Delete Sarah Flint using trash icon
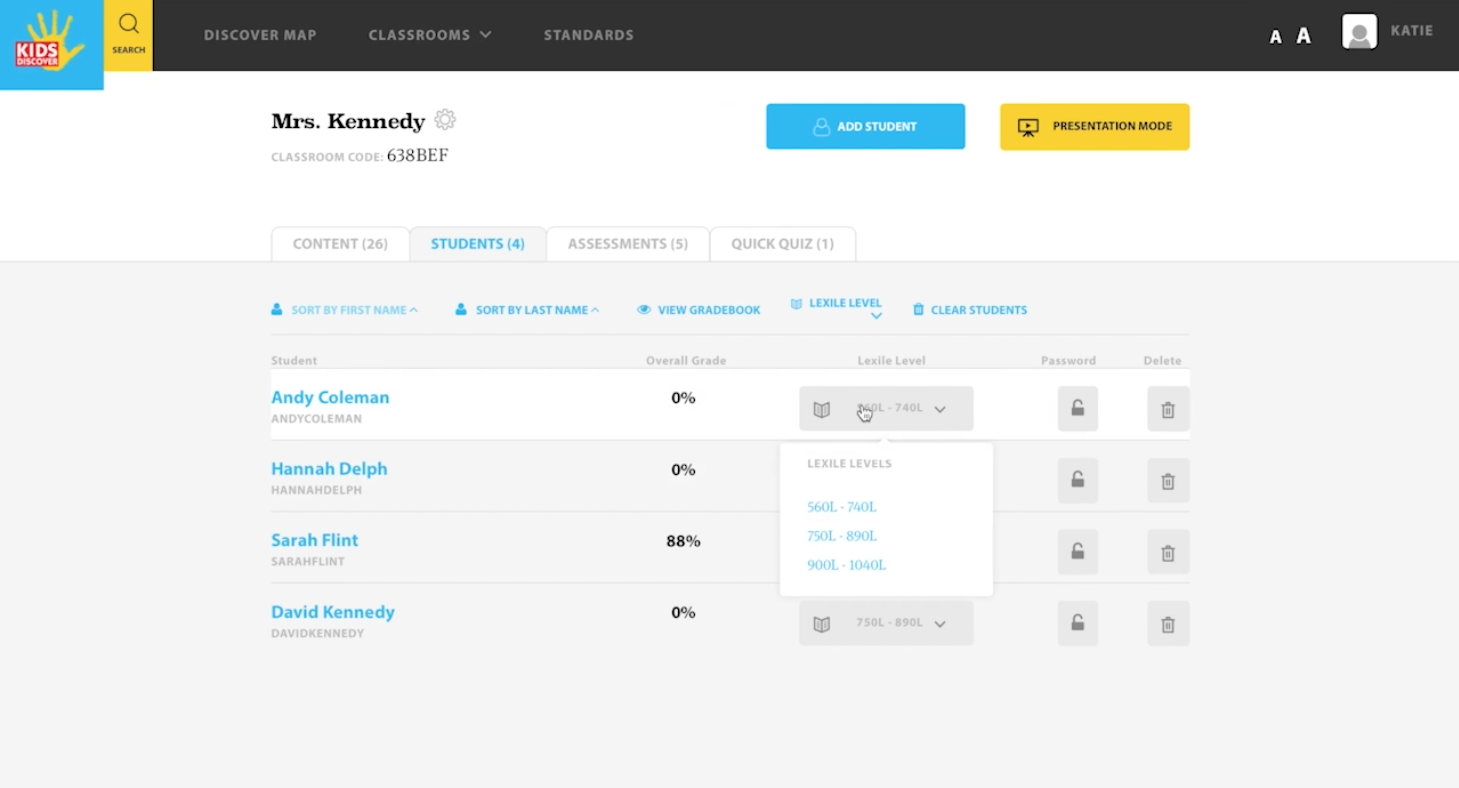The image size is (1459, 788). tap(1167, 553)
